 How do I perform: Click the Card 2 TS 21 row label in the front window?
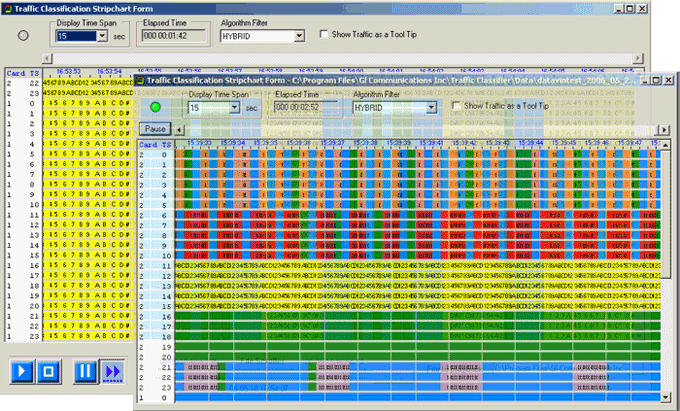156,367
